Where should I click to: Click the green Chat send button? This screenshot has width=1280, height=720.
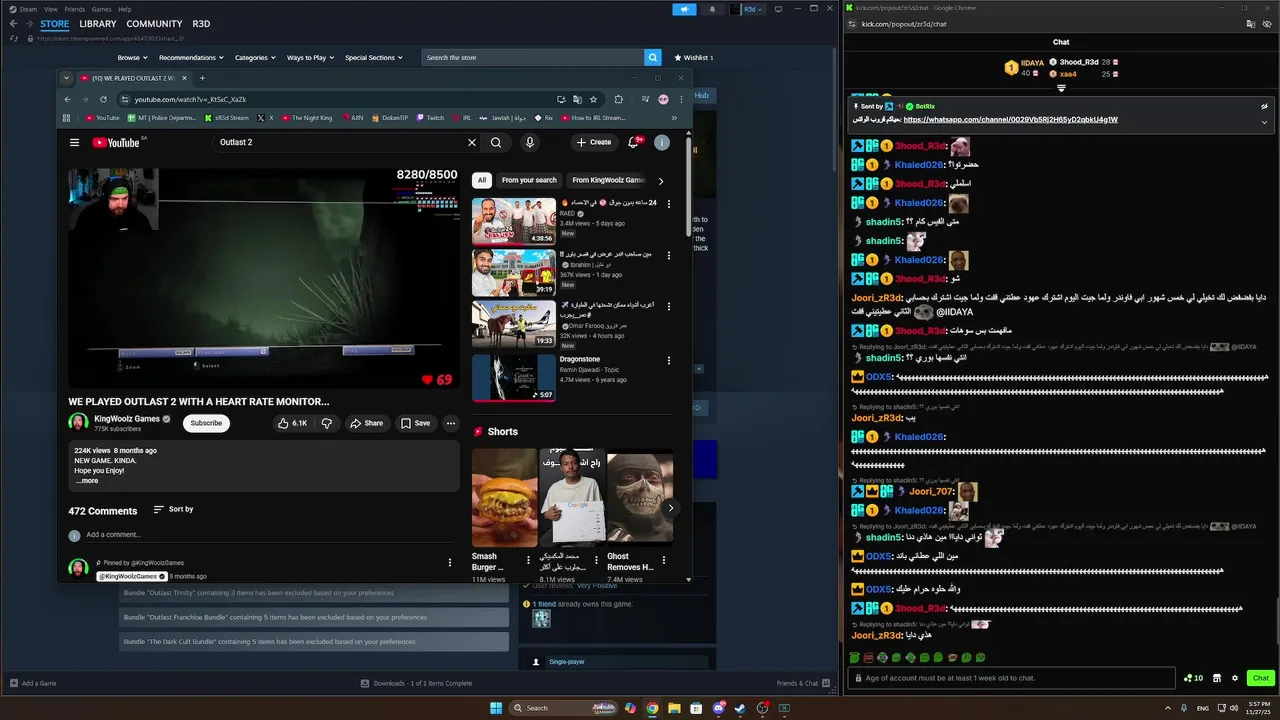click(x=1260, y=678)
